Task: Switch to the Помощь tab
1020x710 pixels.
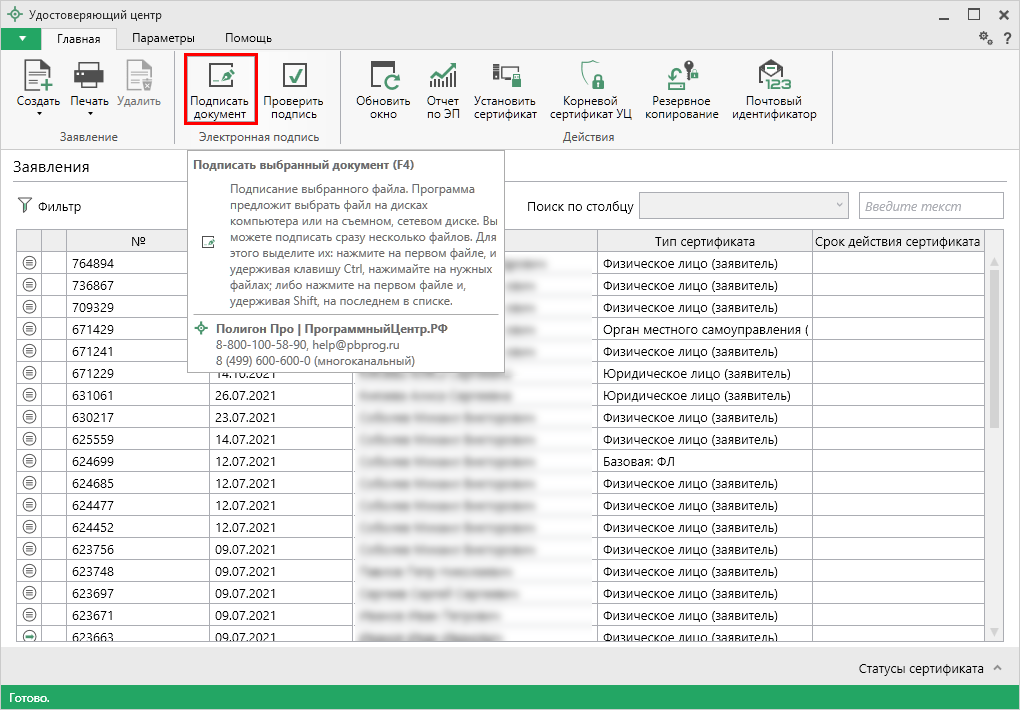Action: pos(248,38)
